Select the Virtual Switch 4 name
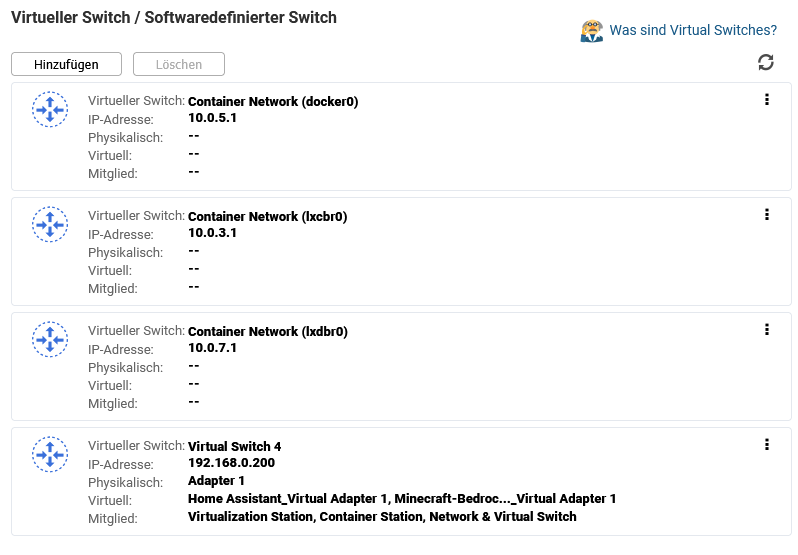This screenshot has width=798, height=555. click(x=234, y=447)
